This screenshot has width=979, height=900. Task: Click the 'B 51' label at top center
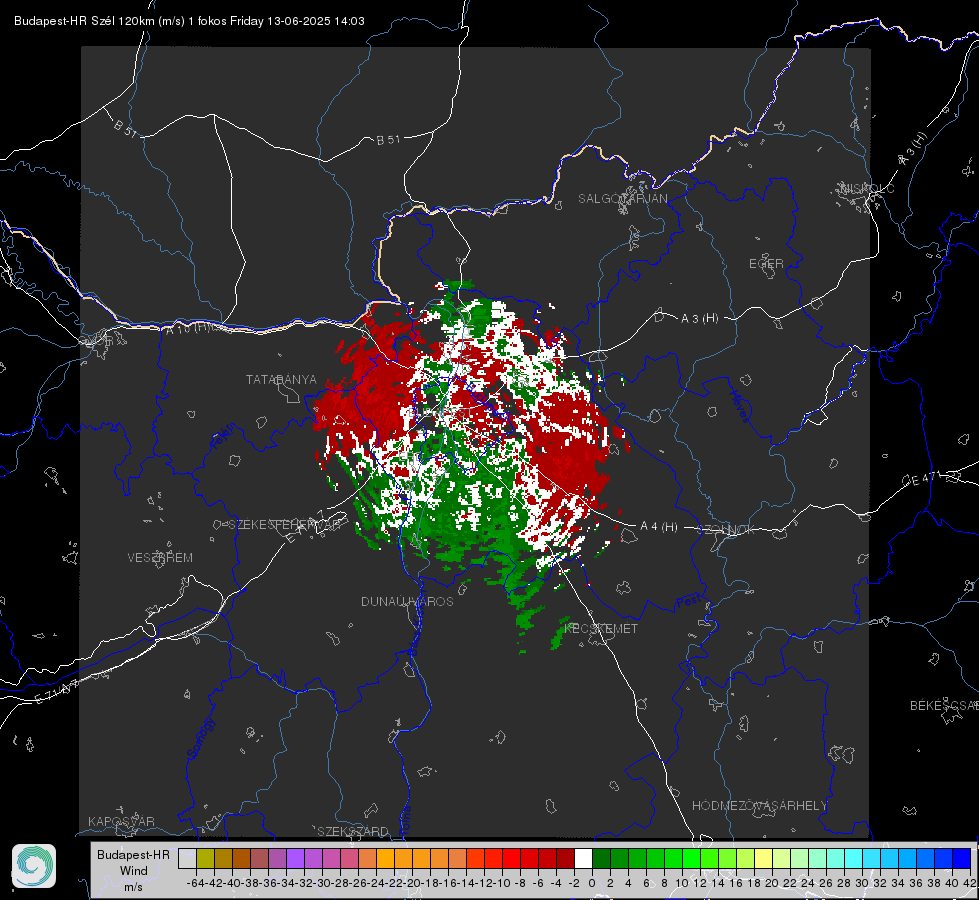388,140
